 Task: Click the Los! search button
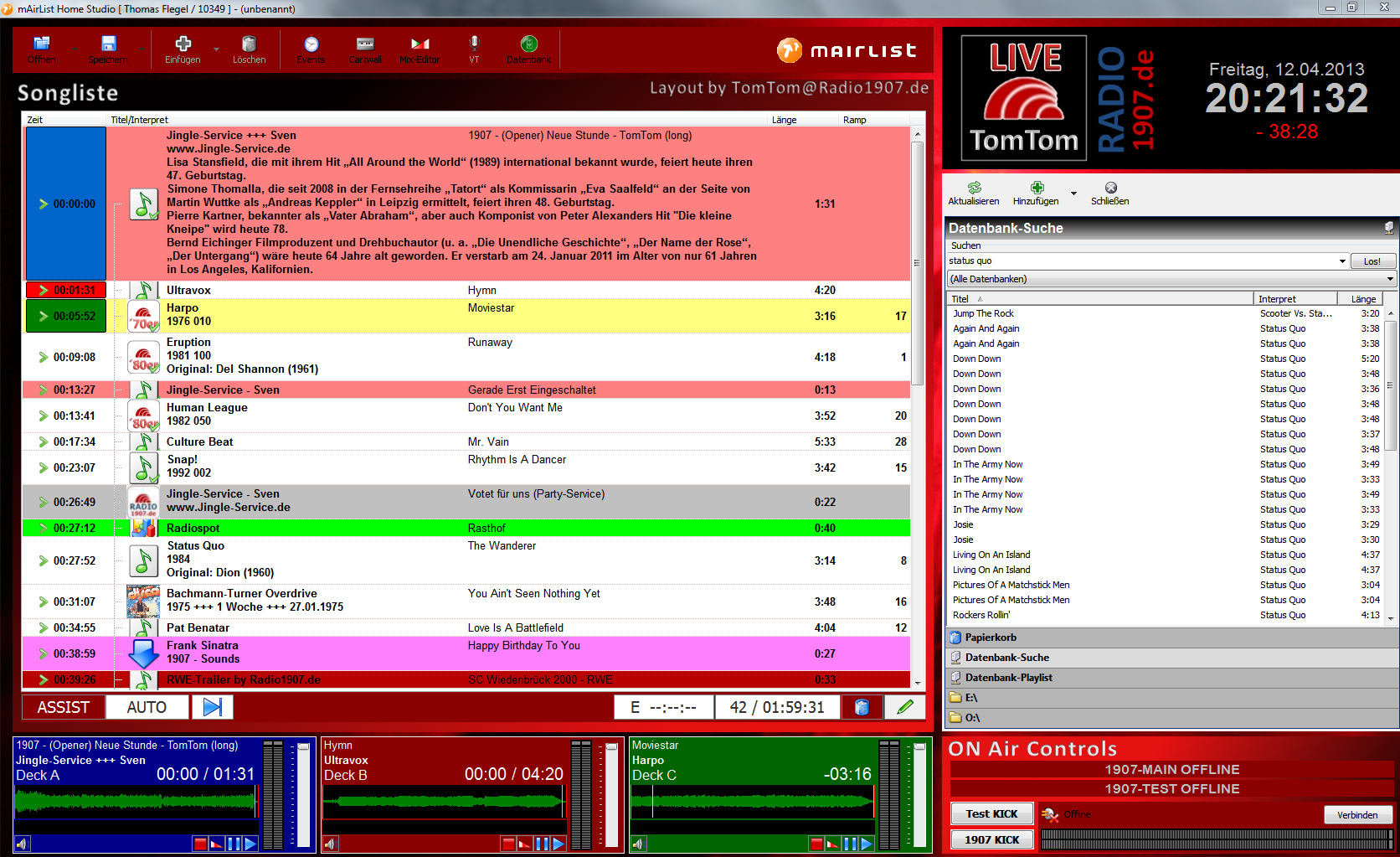1372,261
